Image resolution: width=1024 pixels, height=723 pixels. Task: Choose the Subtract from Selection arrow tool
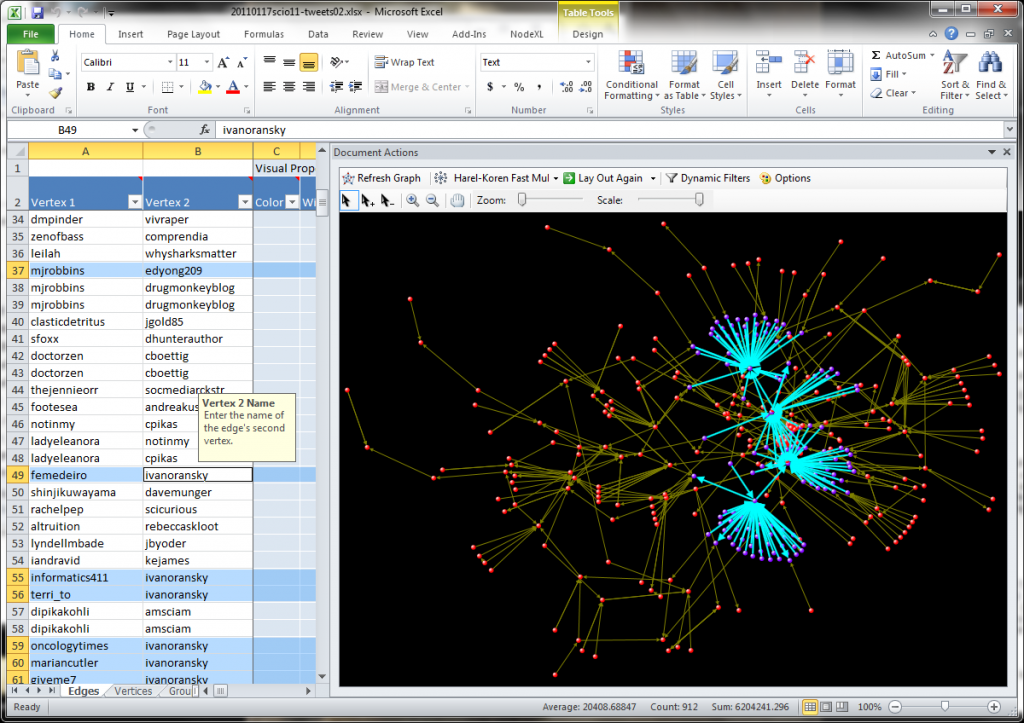(x=387, y=201)
